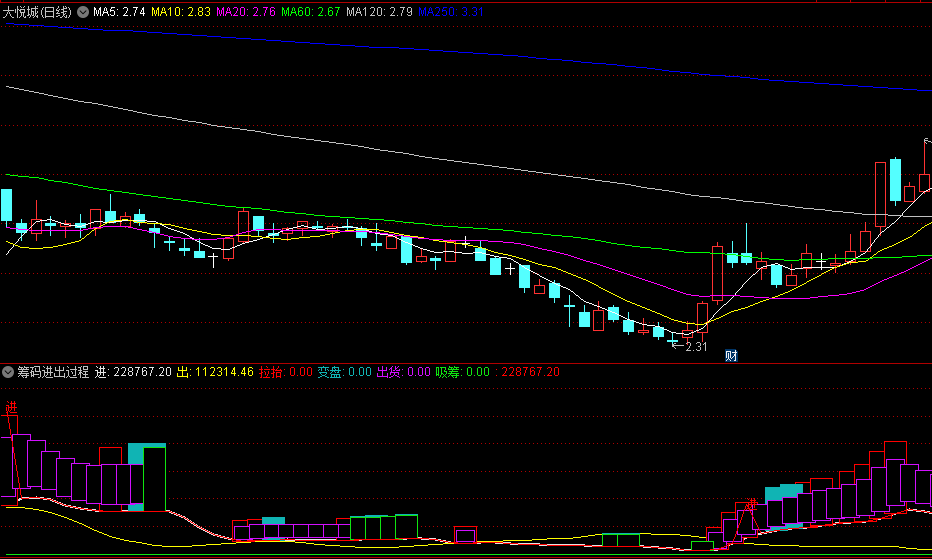Click the 2.31 low price annotation
The width and height of the screenshot is (932, 559).
696,347
